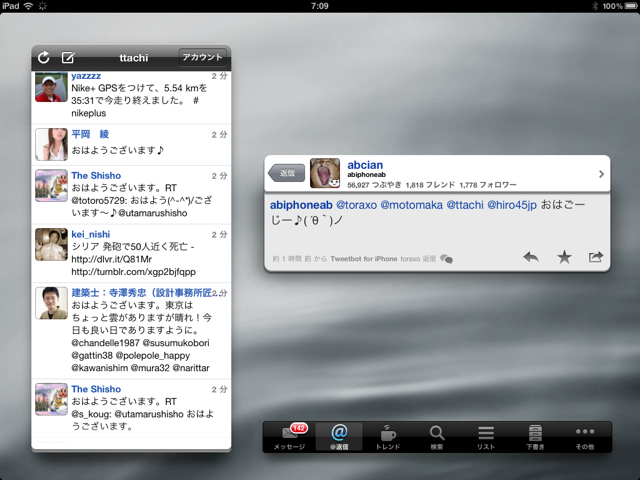Select the @返信 mentions tab
Image resolution: width=640 pixels, height=480 pixels.
[338, 437]
